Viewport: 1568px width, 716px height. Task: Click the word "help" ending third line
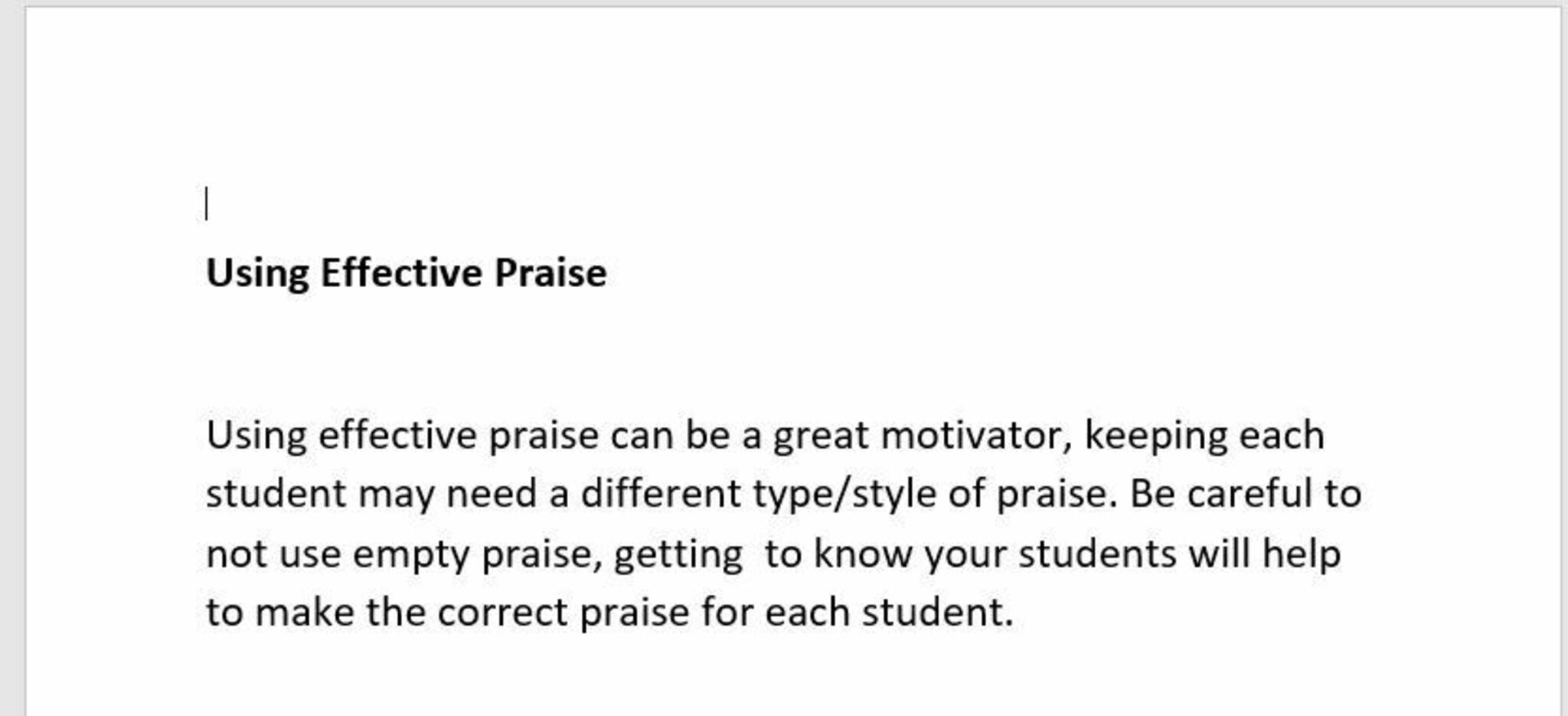[1301, 554]
